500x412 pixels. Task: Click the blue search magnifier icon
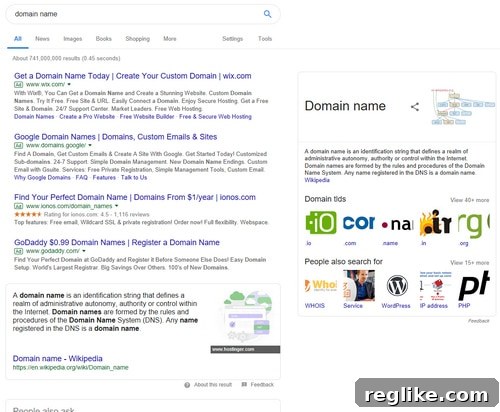click(x=267, y=14)
